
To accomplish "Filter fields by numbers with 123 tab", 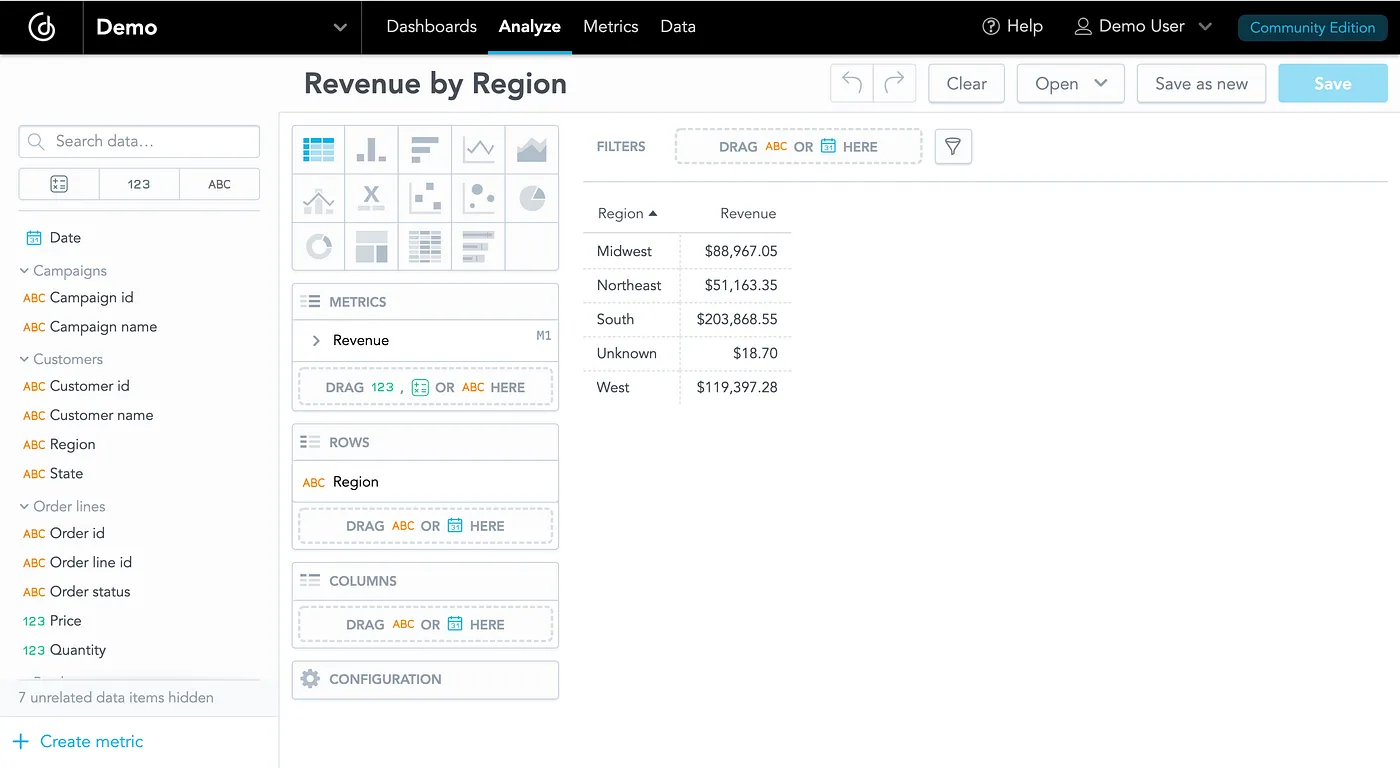I will click(139, 184).
